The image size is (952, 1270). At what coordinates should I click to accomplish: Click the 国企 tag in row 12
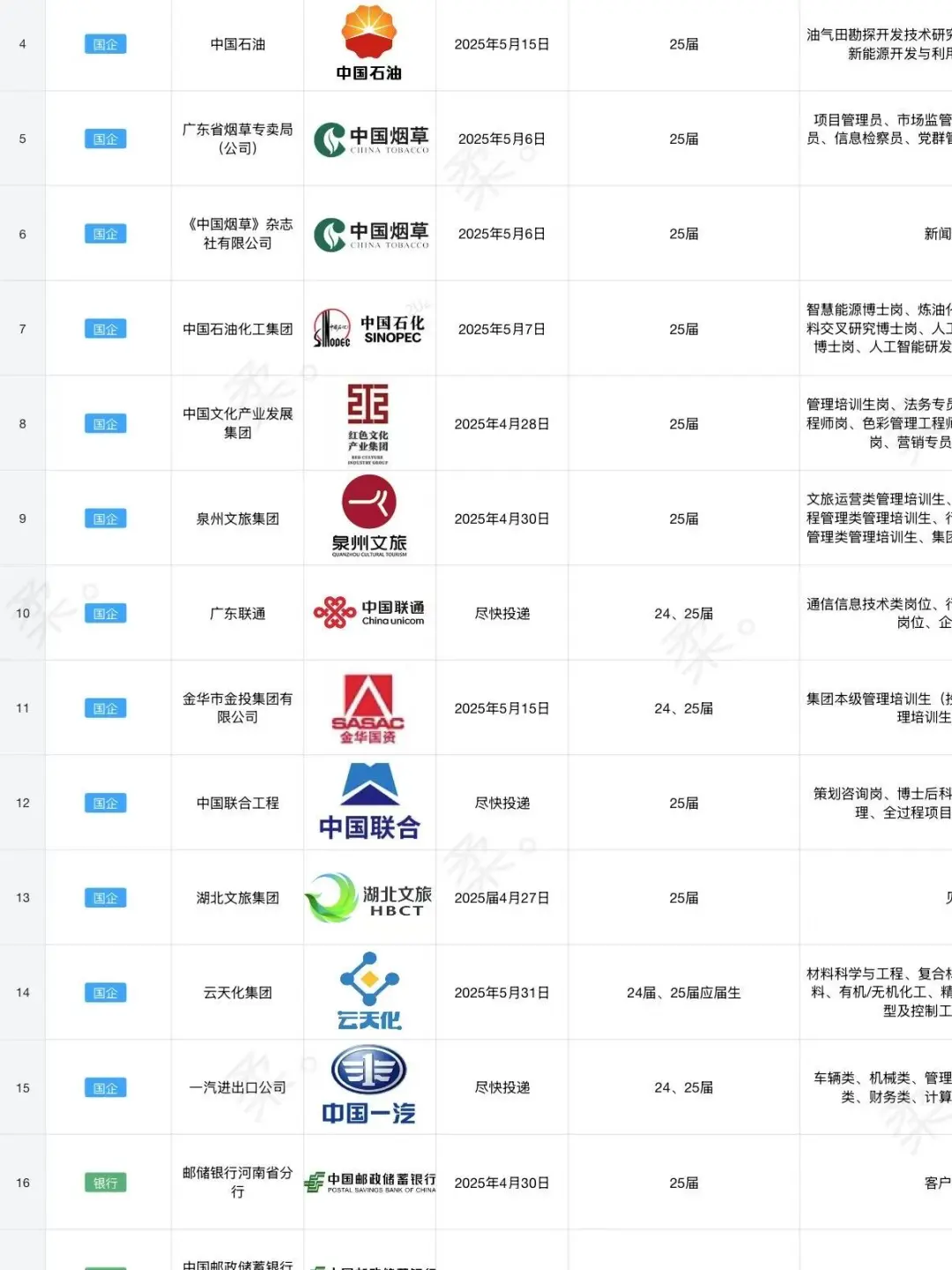(x=106, y=803)
